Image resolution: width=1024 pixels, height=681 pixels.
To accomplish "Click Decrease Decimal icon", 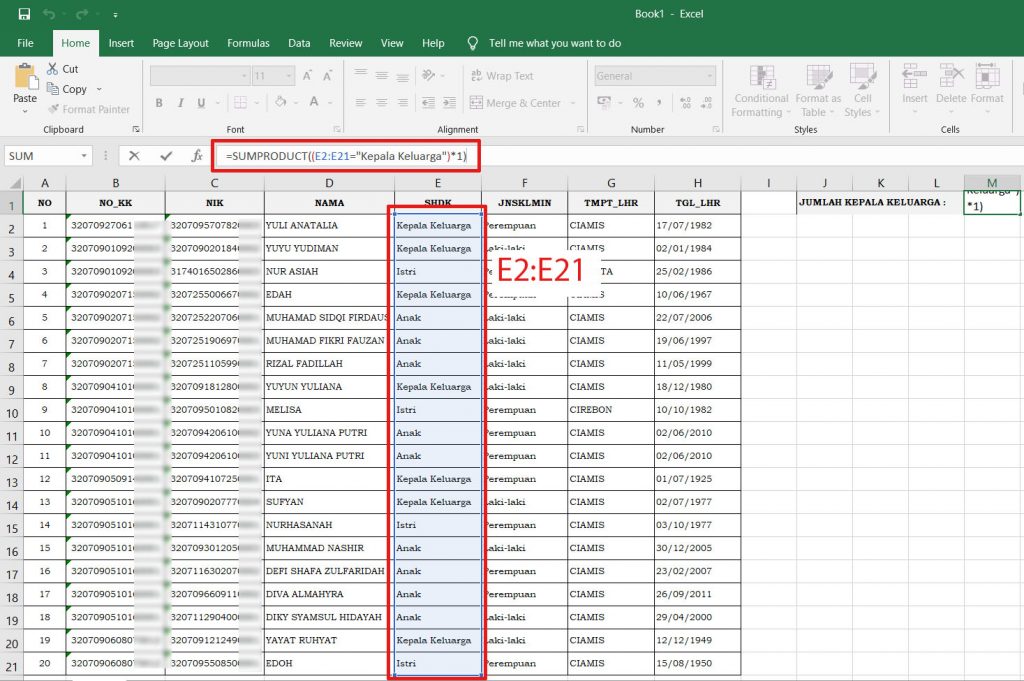I will [707, 103].
